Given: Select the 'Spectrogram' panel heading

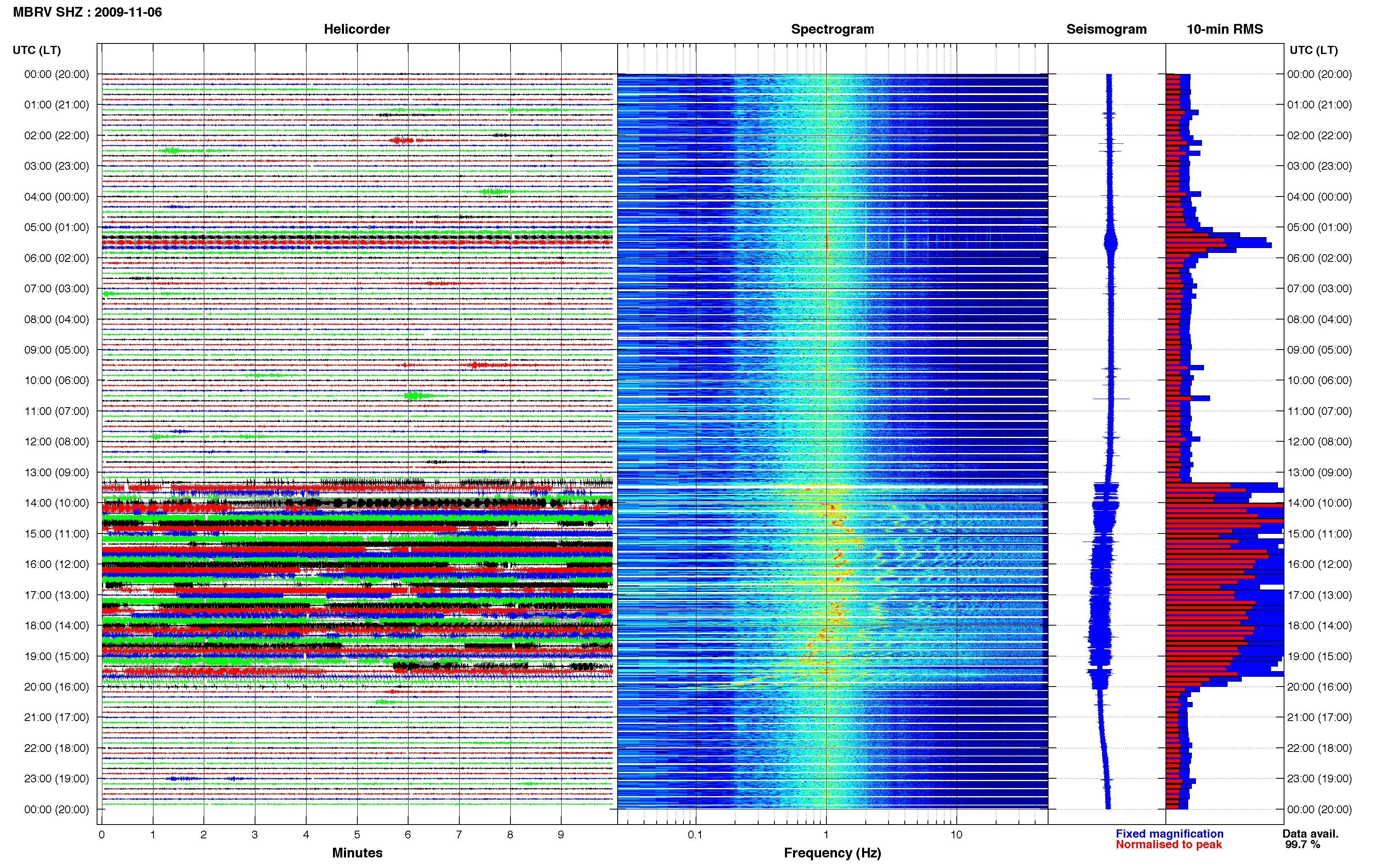Looking at the screenshot, I should tap(832, 29).
